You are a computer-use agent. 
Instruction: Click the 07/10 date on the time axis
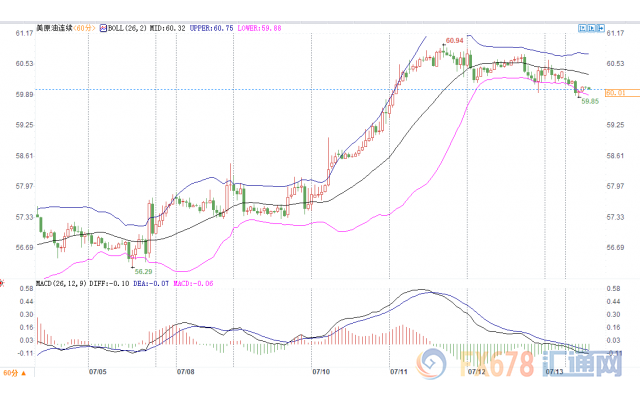coord(321,372)
